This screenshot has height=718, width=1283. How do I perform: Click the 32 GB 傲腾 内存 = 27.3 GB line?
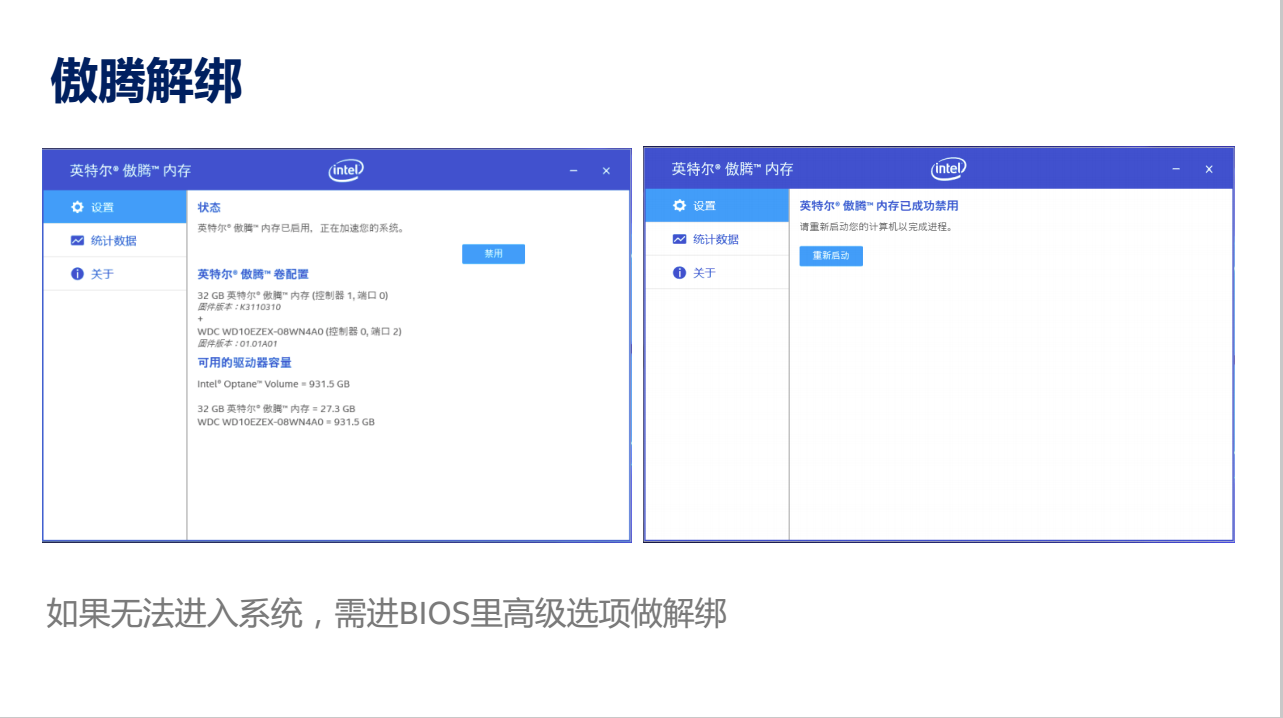tap(276, 409)
